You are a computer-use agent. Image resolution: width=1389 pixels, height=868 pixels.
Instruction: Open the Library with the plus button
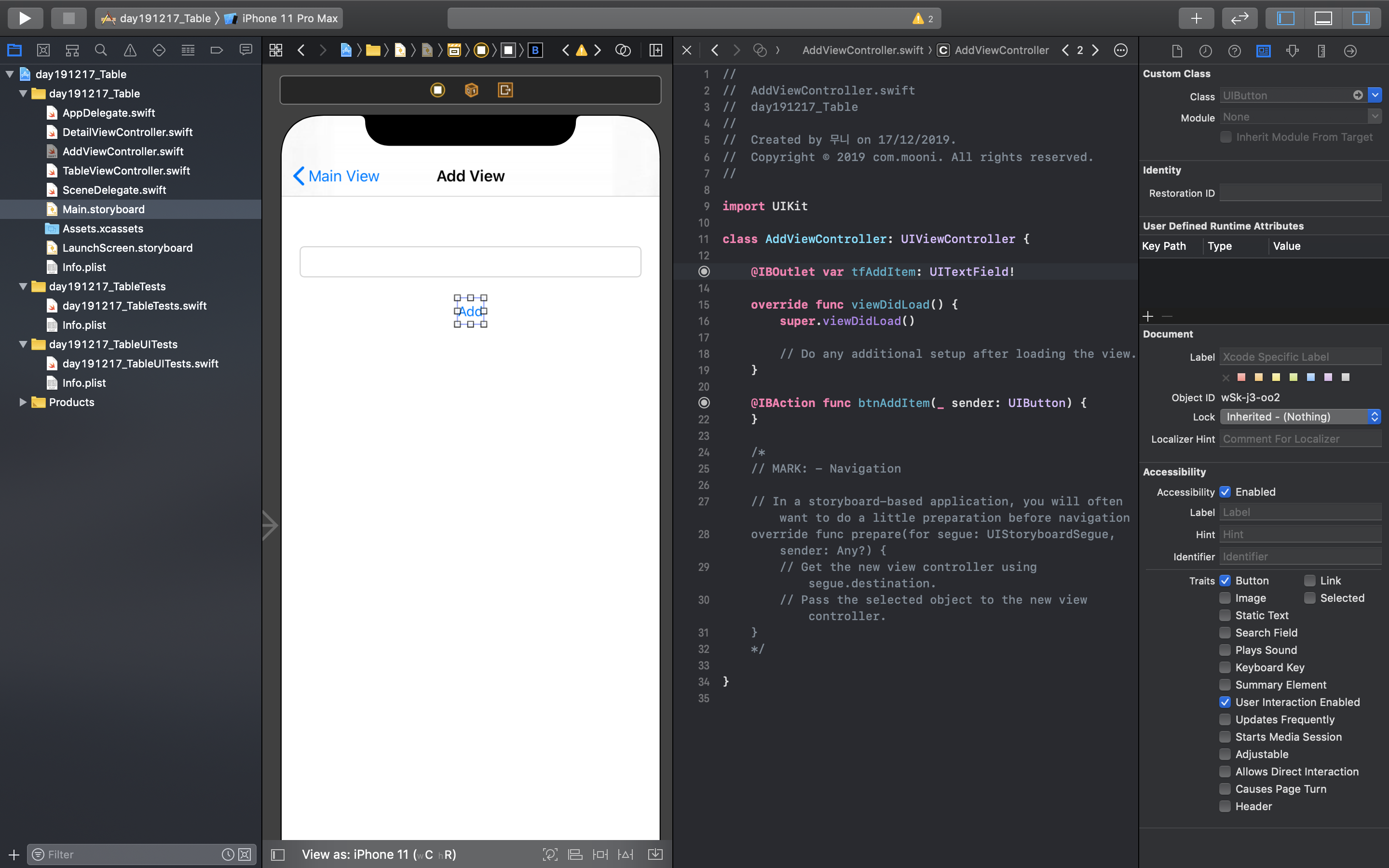coord(1196,18)
